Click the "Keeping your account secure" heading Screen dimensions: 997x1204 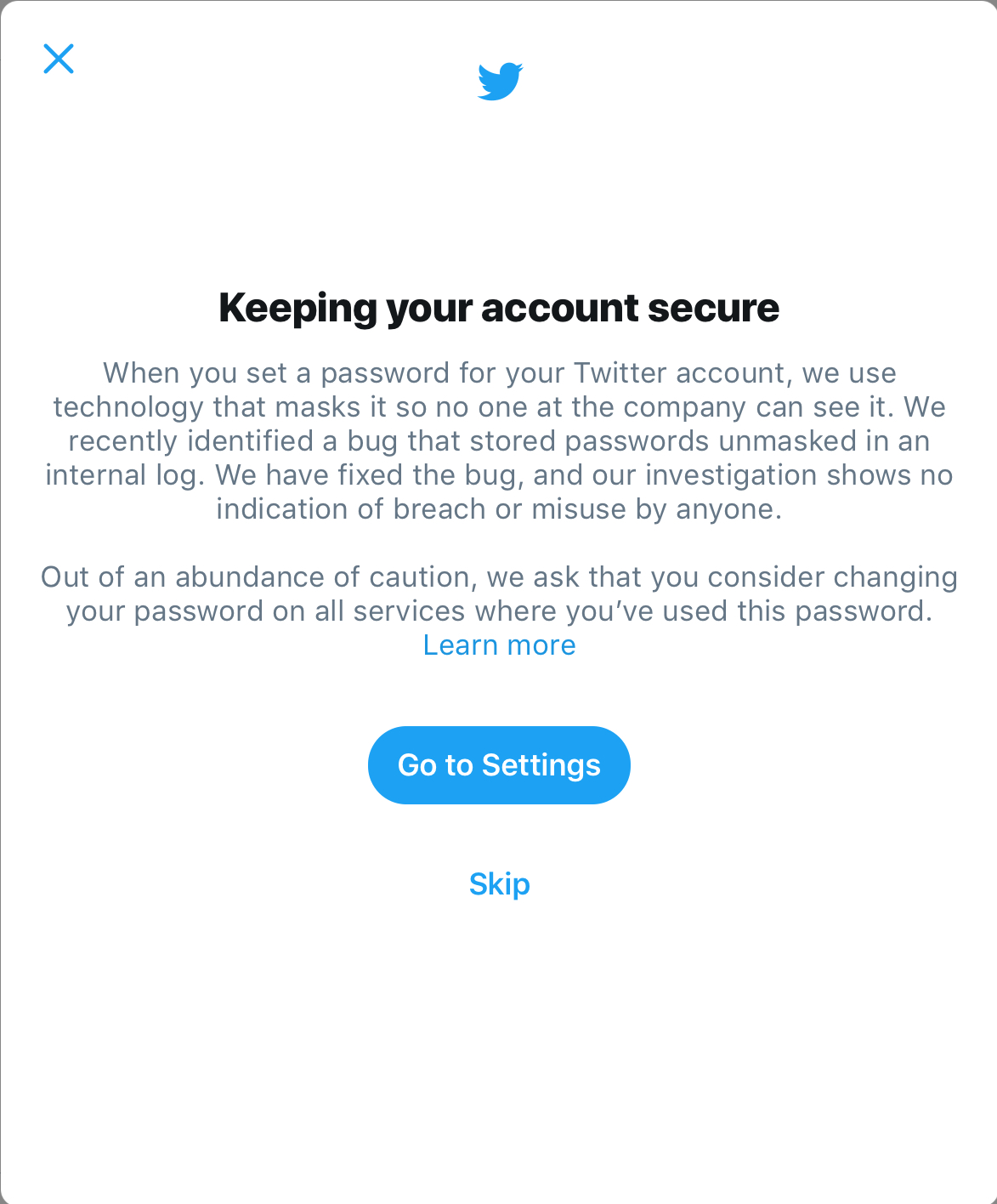[x=499, y=308]
